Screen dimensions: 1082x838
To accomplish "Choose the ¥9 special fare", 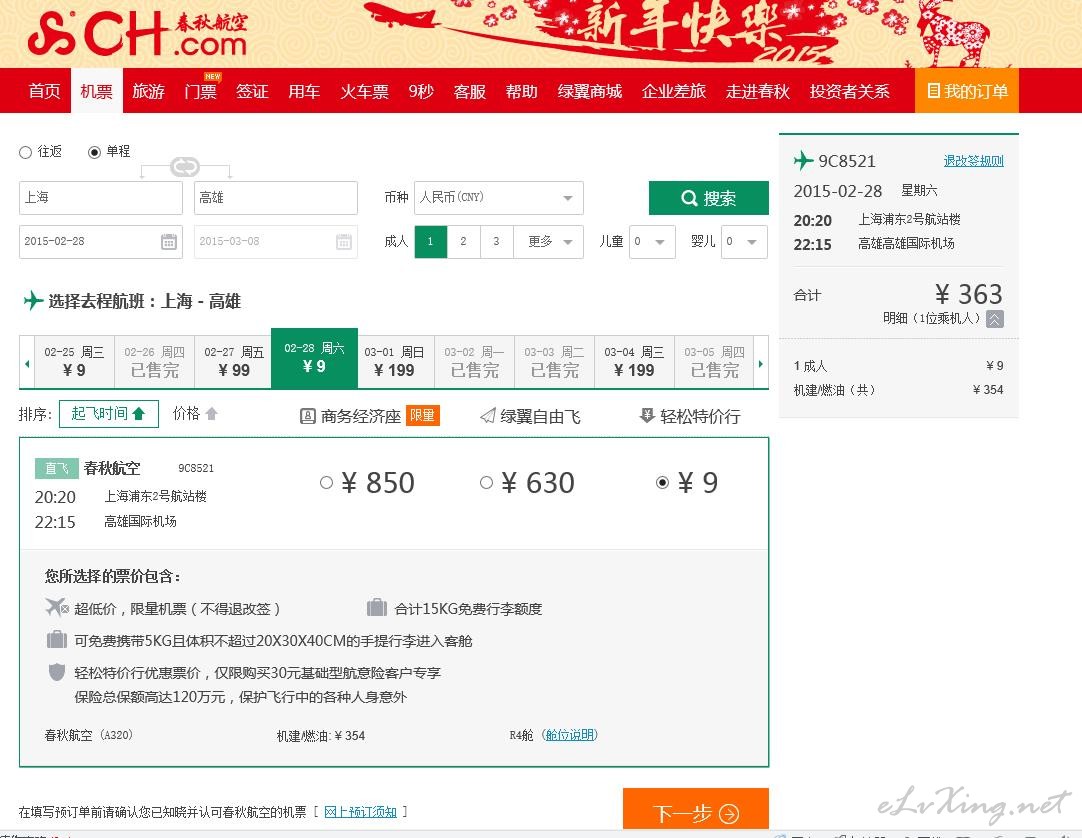I will coord(662,483).
